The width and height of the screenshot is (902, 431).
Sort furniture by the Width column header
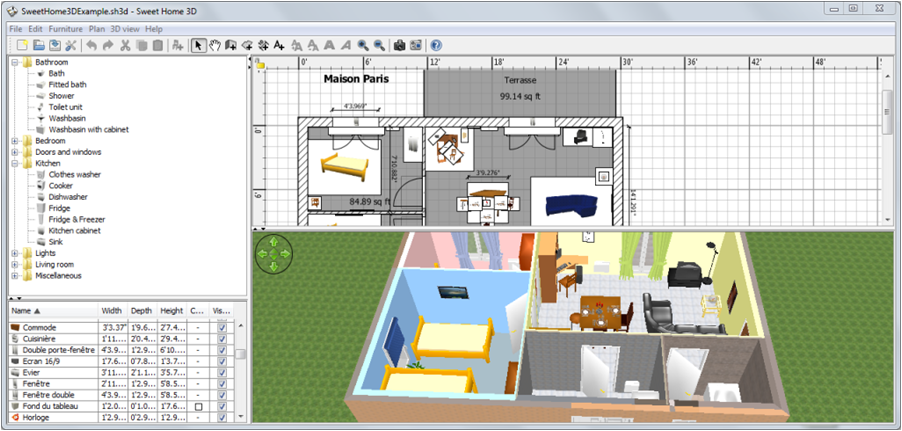112,310
